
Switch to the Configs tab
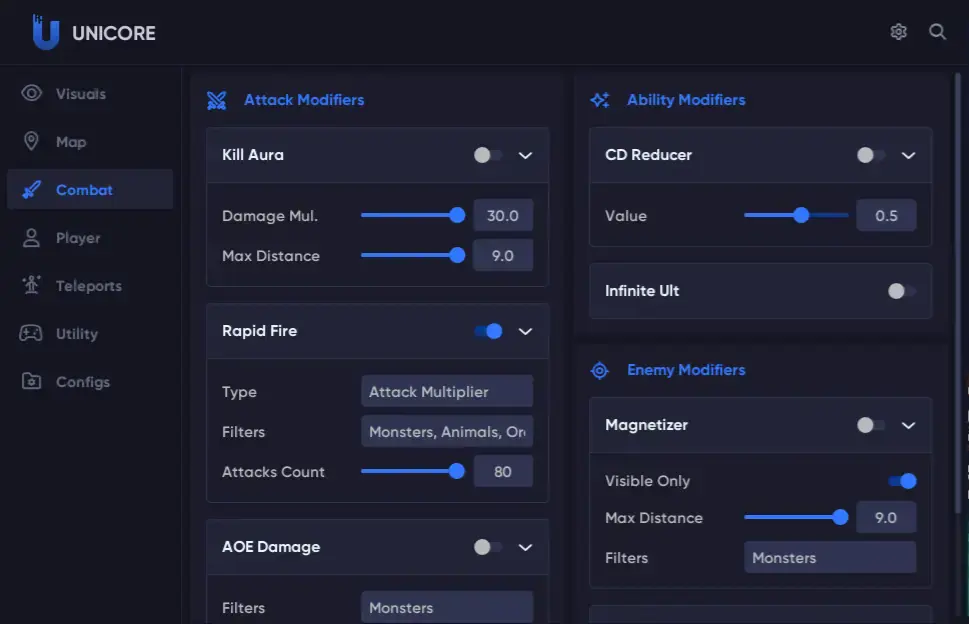[x=90, y=381]
